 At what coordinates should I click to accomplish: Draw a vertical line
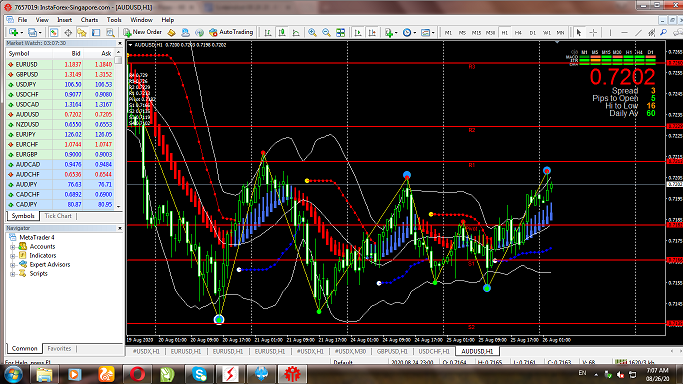click(610, 33)
